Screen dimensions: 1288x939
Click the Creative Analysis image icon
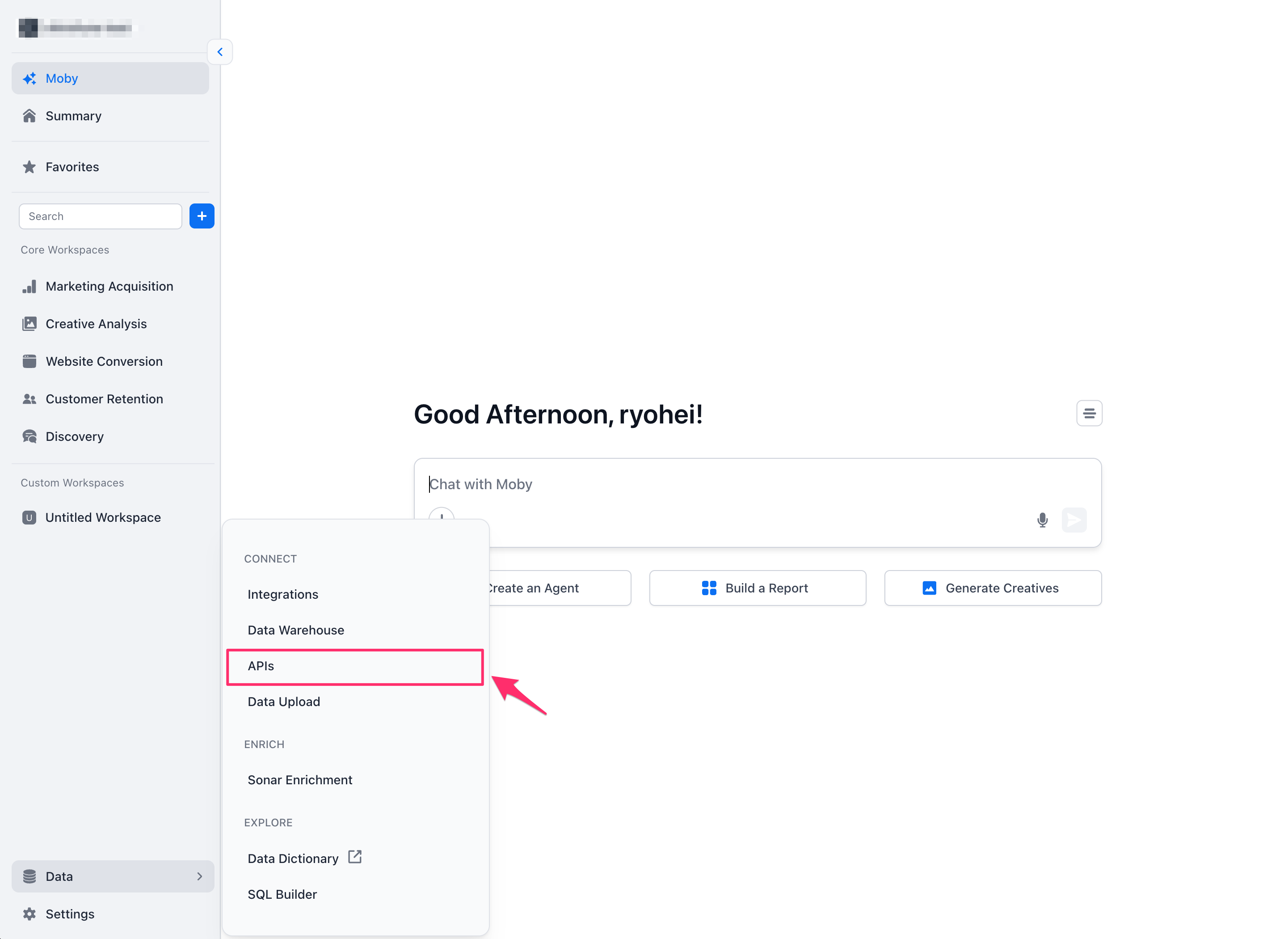(29, 324)
